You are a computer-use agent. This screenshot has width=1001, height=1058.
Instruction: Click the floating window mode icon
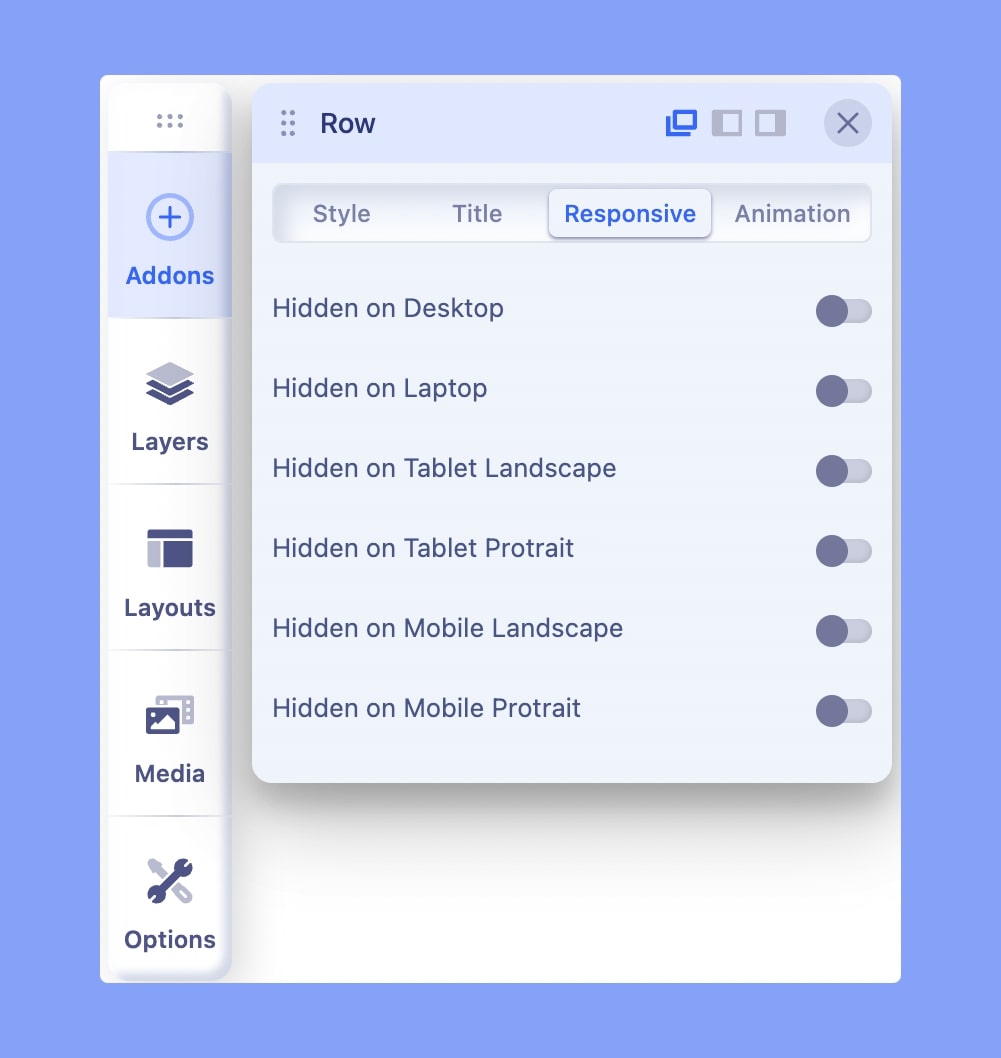[681, 123]
